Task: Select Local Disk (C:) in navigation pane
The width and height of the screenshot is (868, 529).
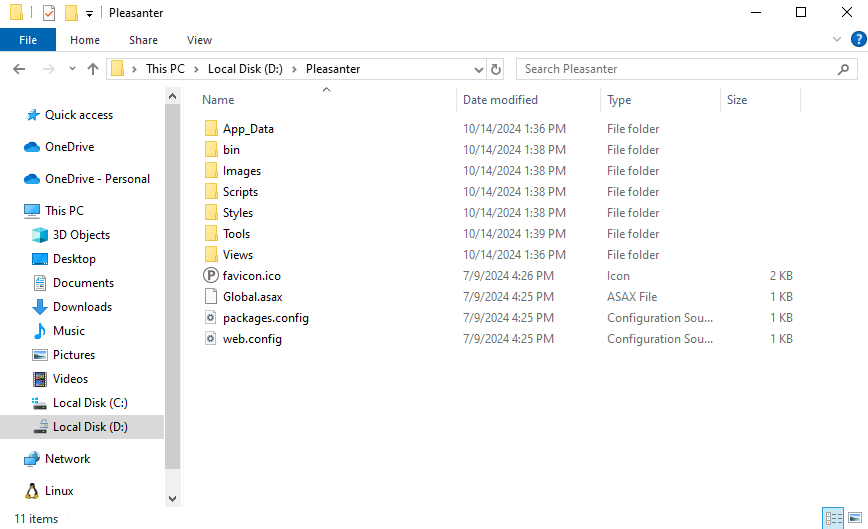Action: (90, 403)
